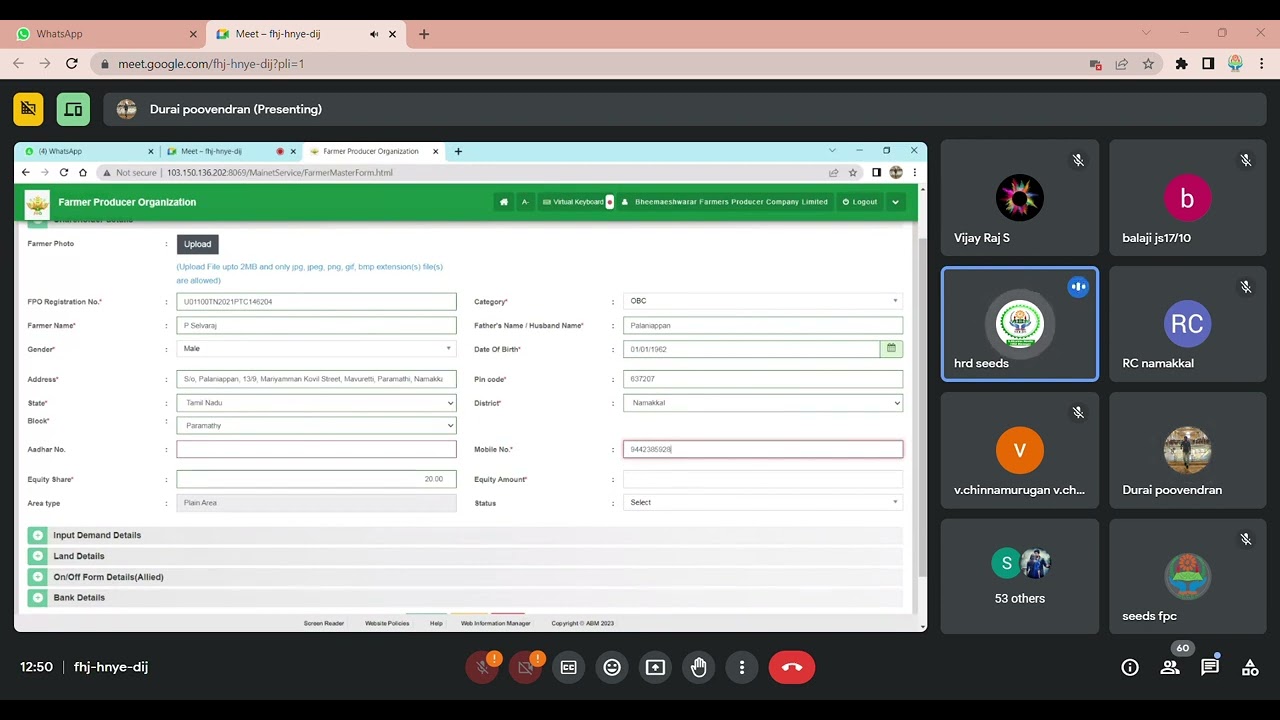Click Bheemaeshwarar Farmers Producer Company Limited

pos(725,202)
